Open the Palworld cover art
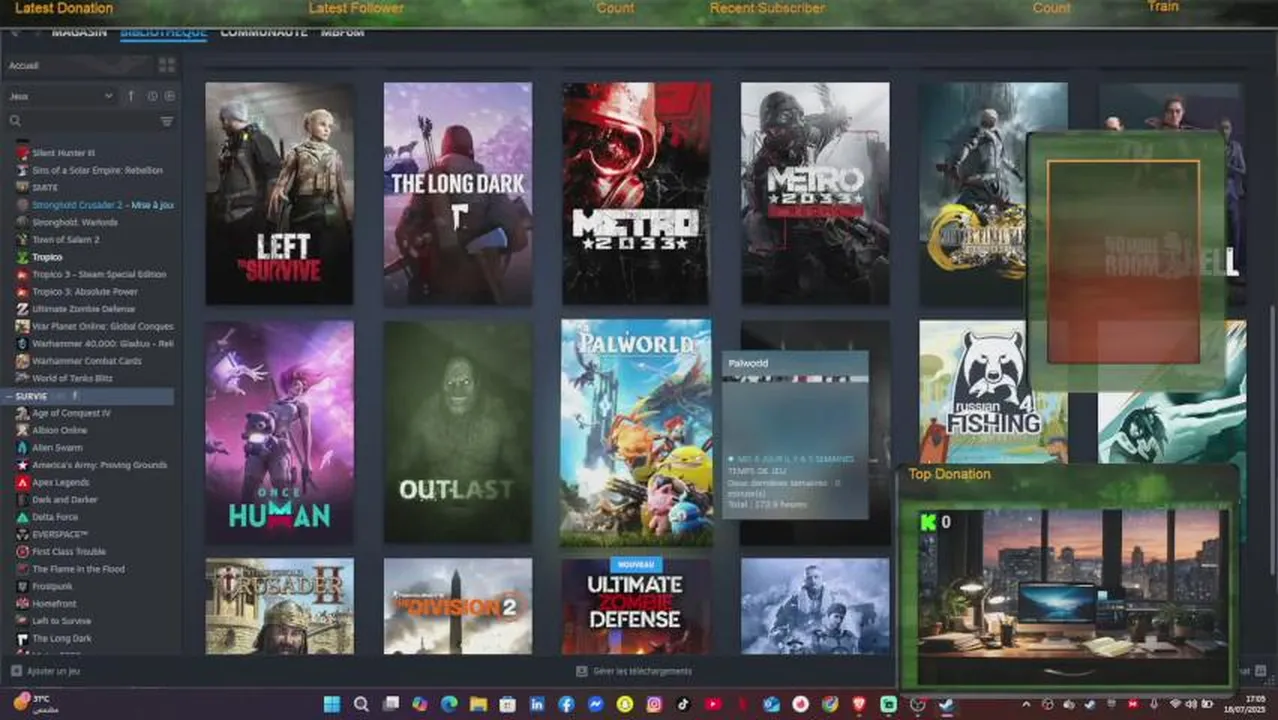The height and width of the screenshot is (720, 1278). pos(637,432)
